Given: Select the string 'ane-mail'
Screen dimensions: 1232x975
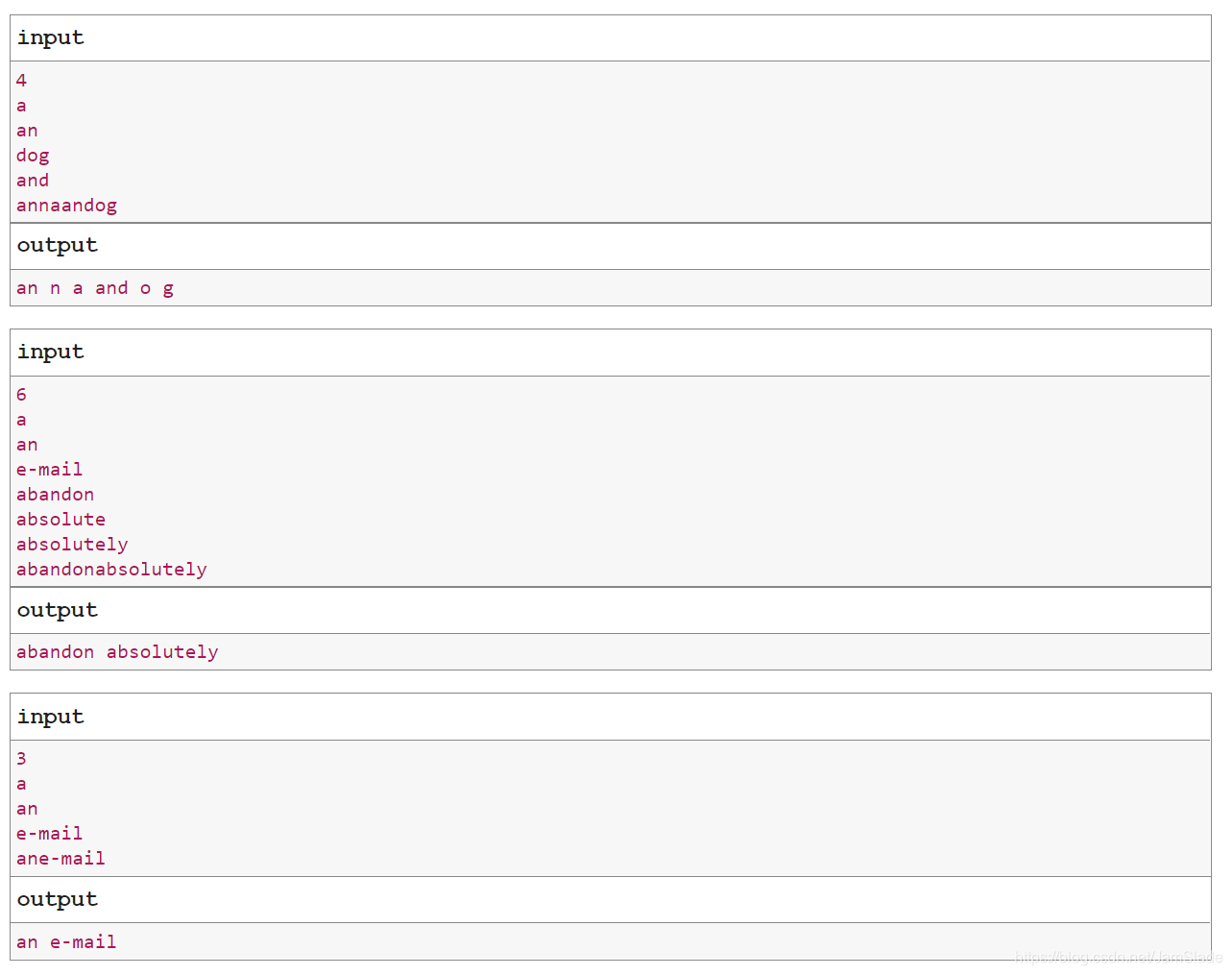Looking at the screenshot, I should click(60, 859).
